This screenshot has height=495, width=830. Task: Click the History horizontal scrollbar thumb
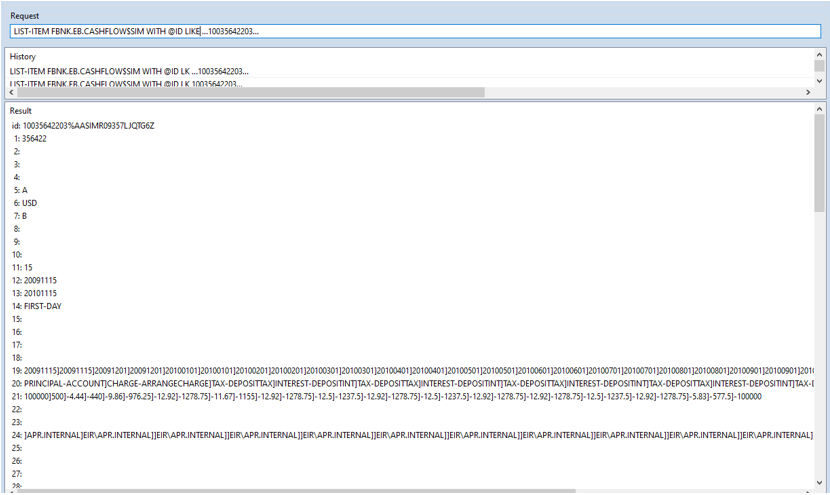point(250,92)
